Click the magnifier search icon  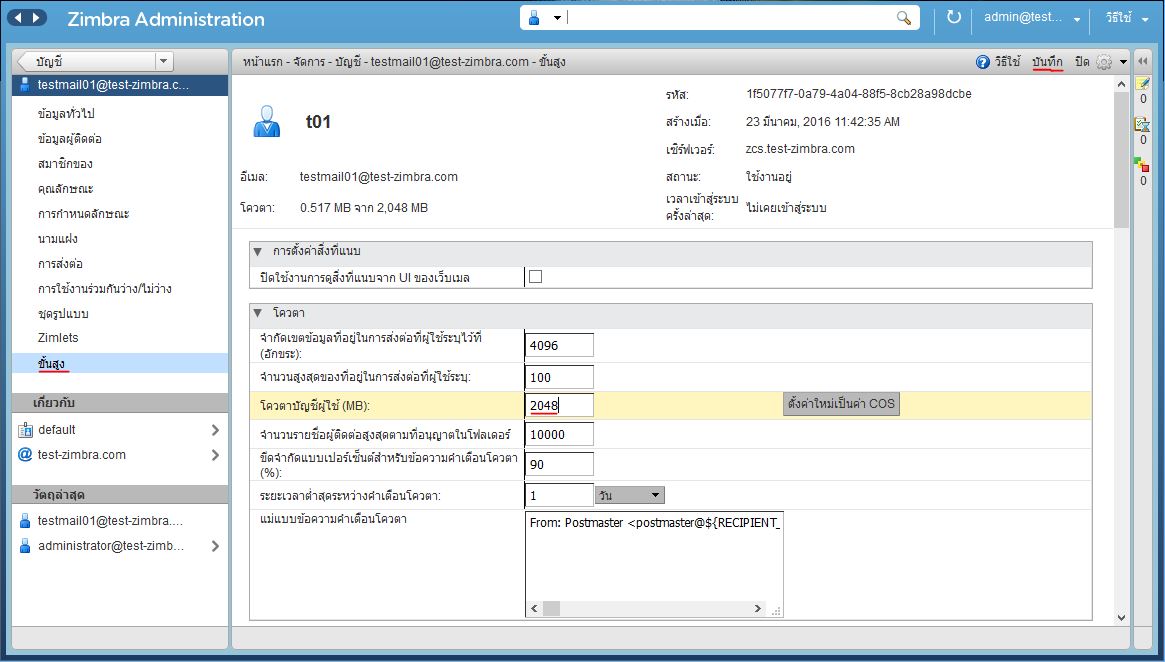coord(903,18)
